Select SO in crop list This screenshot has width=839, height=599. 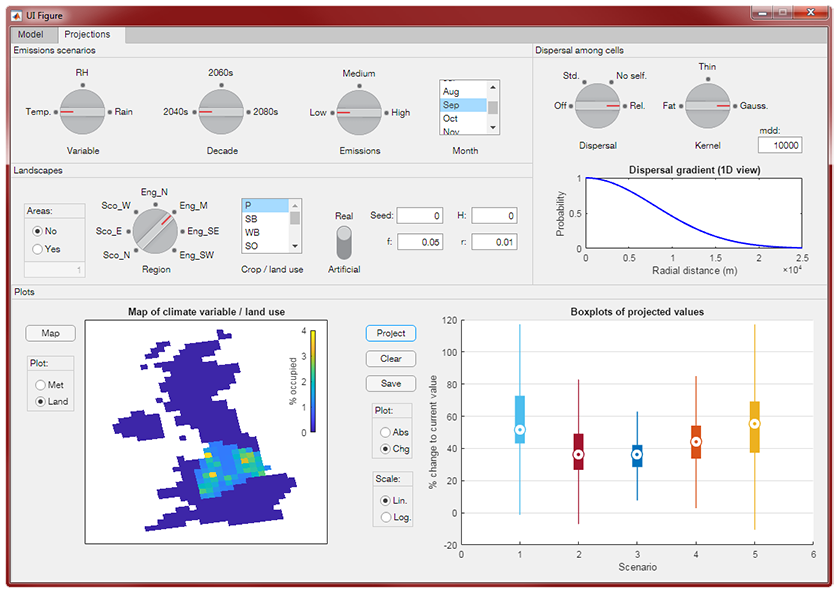coord(266,246)
